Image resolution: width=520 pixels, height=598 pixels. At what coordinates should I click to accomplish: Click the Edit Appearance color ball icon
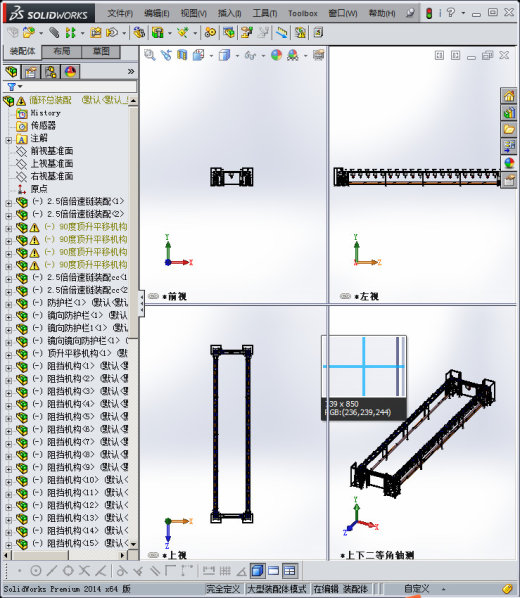[276, 55]
